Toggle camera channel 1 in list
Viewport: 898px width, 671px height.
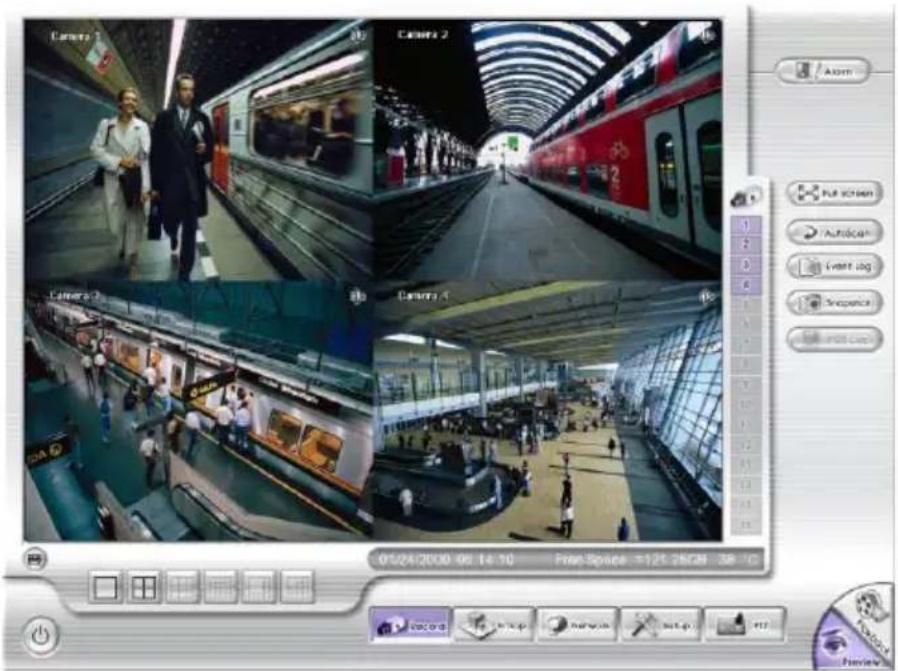746,226
